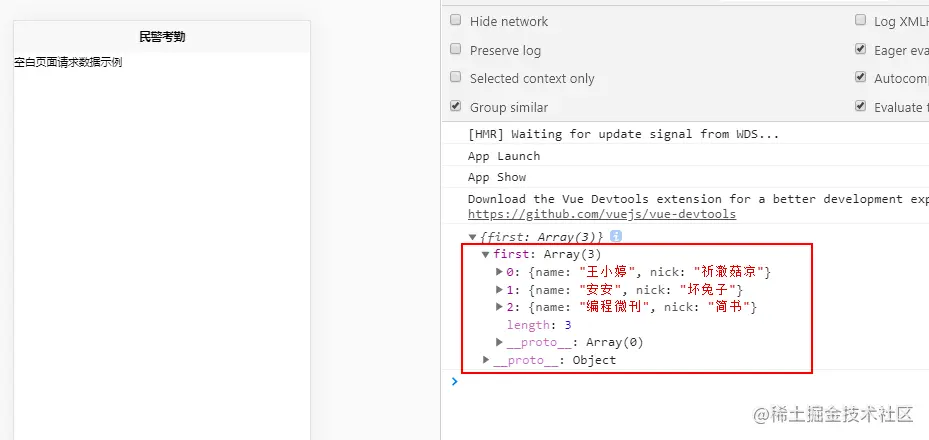Expand array item 0 王小婷

click(x=499, y=272)
